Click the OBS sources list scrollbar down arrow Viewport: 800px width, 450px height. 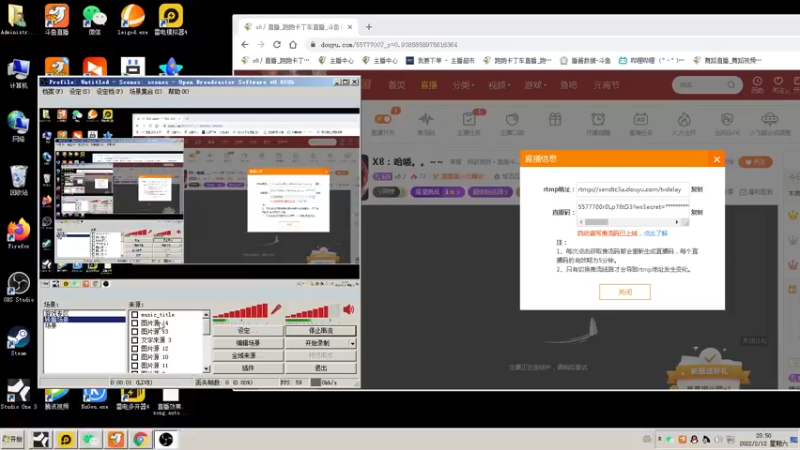206,368
